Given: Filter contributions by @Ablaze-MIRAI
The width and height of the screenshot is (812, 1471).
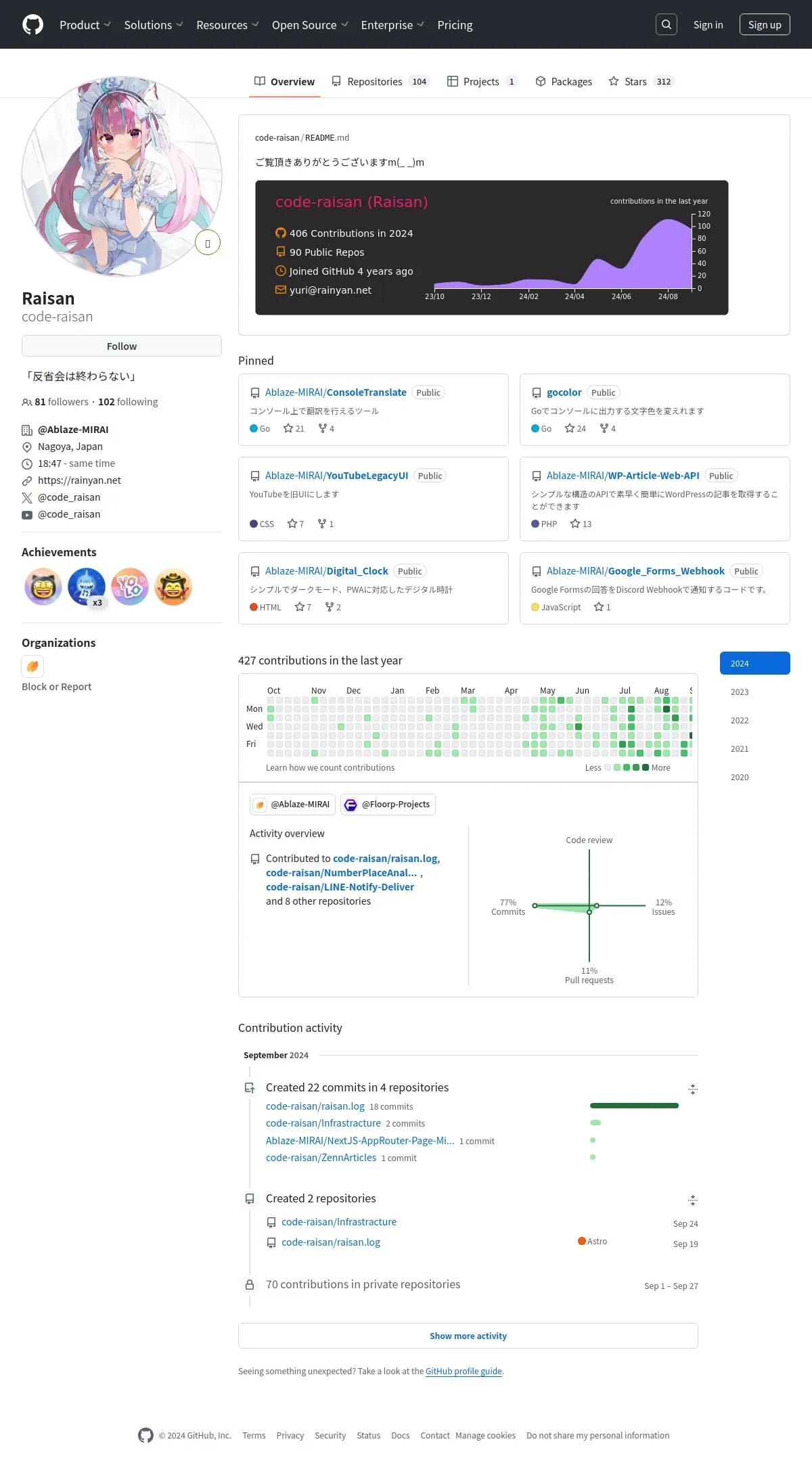Looking at the screenshot, I should (x=292, y=805).
